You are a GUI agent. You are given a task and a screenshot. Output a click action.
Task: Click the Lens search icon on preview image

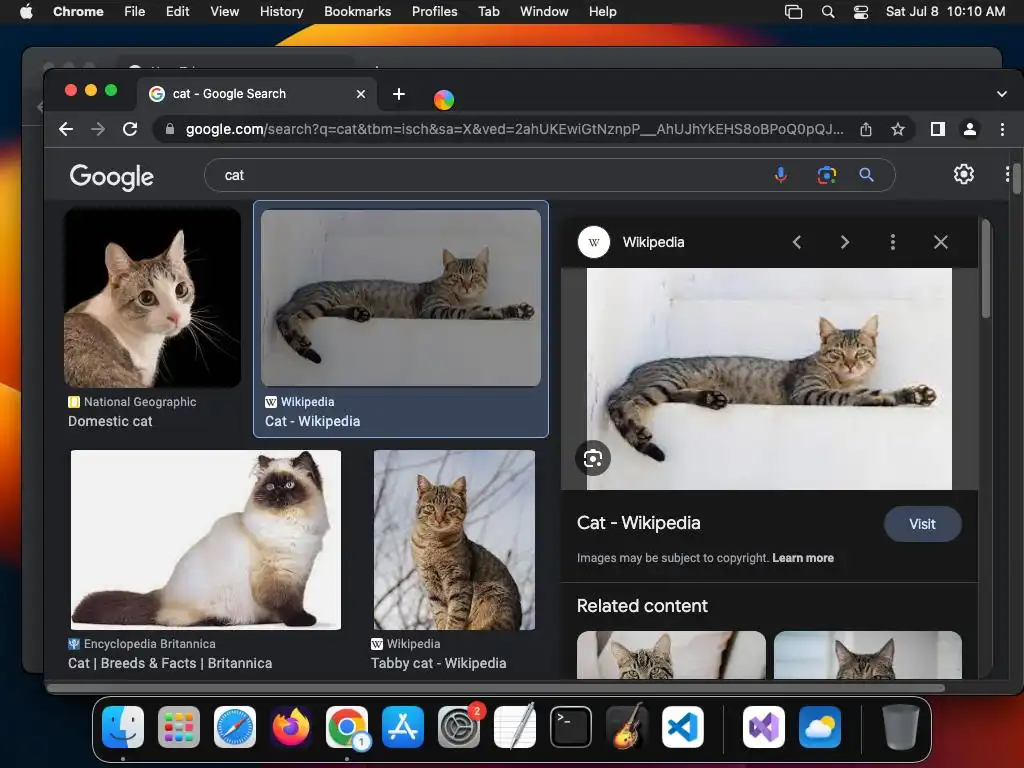pos(593,458)
